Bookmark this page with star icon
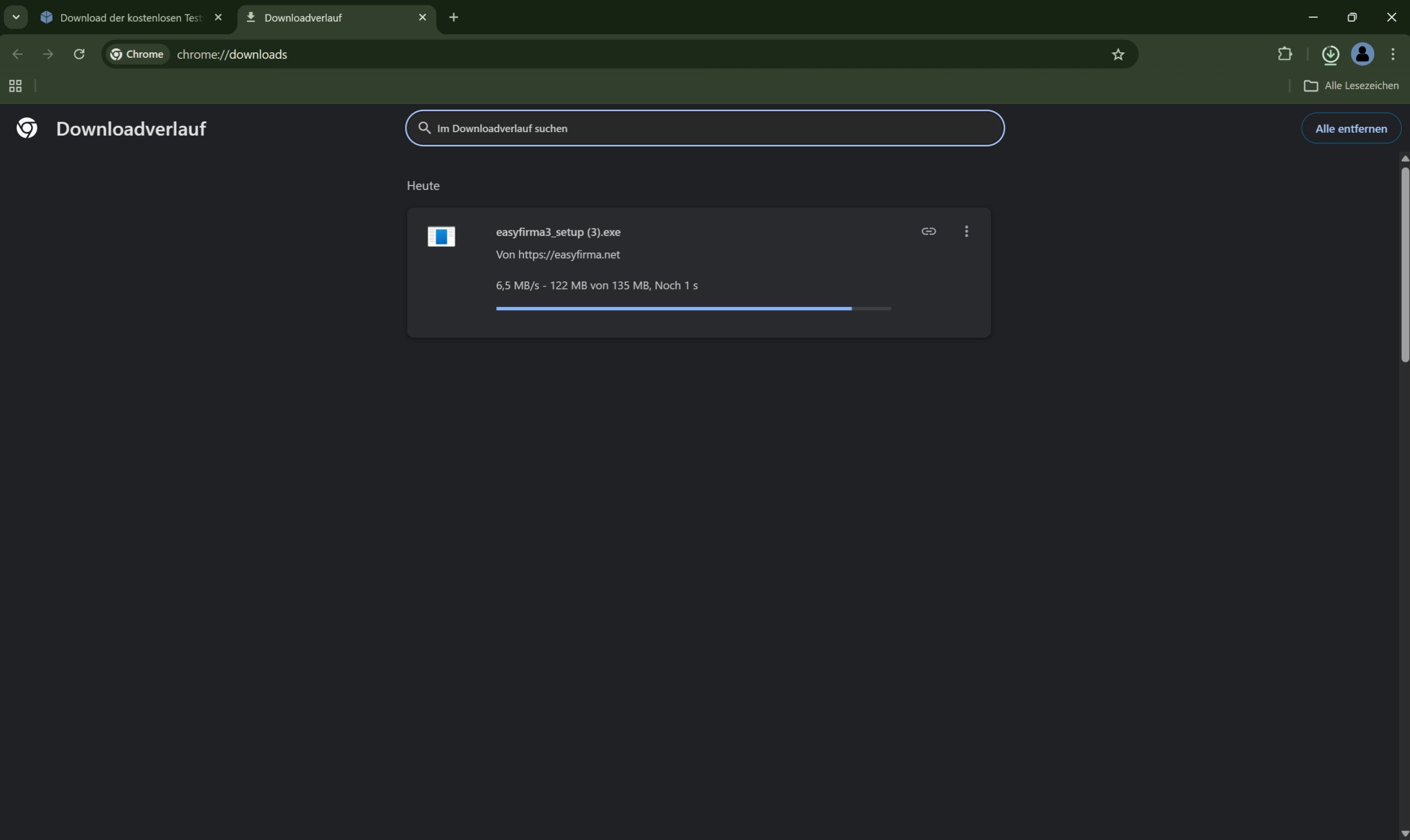The image size is (1410, 840). [x=1118, y=55]
